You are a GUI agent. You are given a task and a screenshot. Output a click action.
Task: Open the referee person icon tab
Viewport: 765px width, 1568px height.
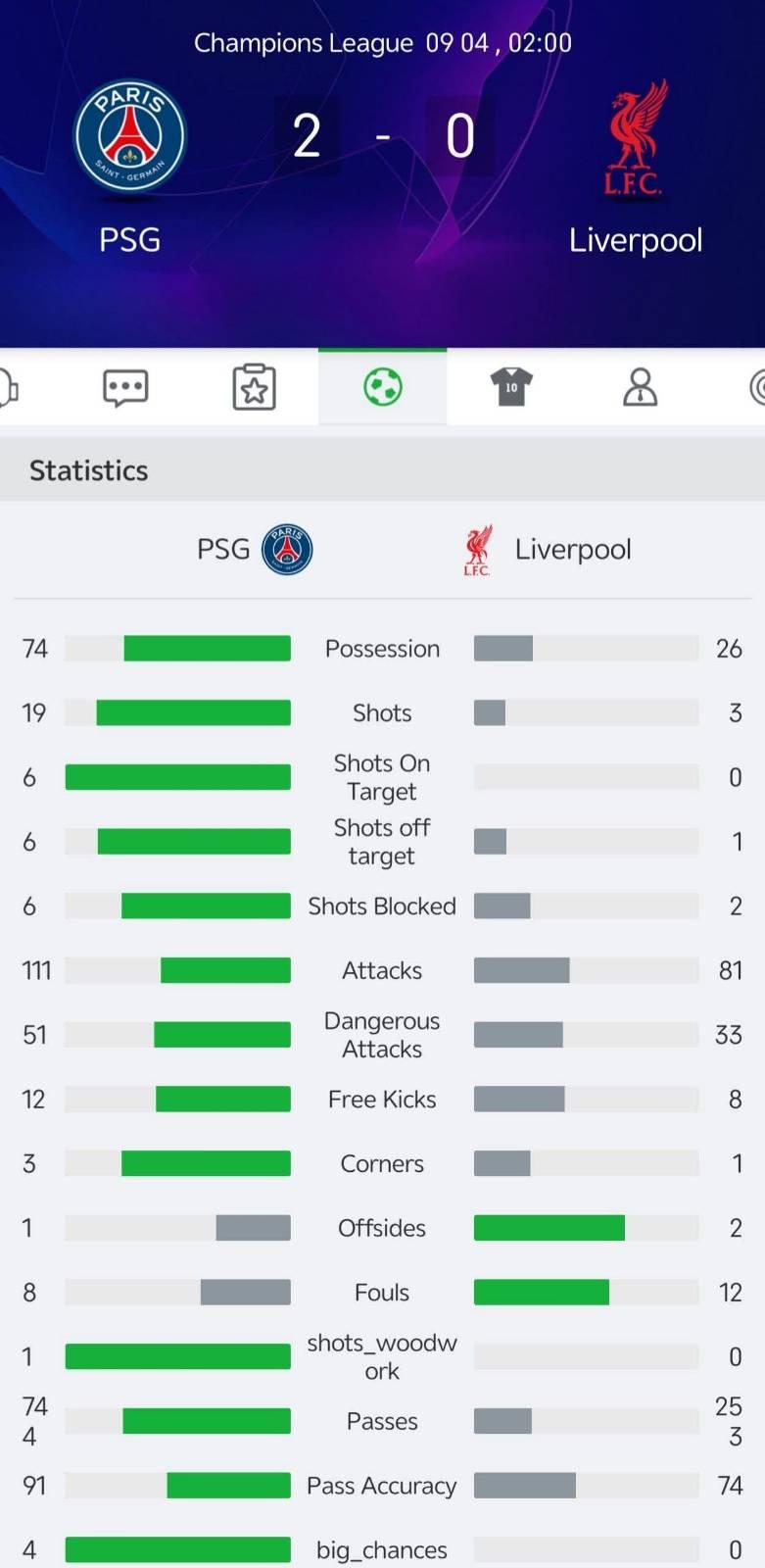[x=640, y=388]
